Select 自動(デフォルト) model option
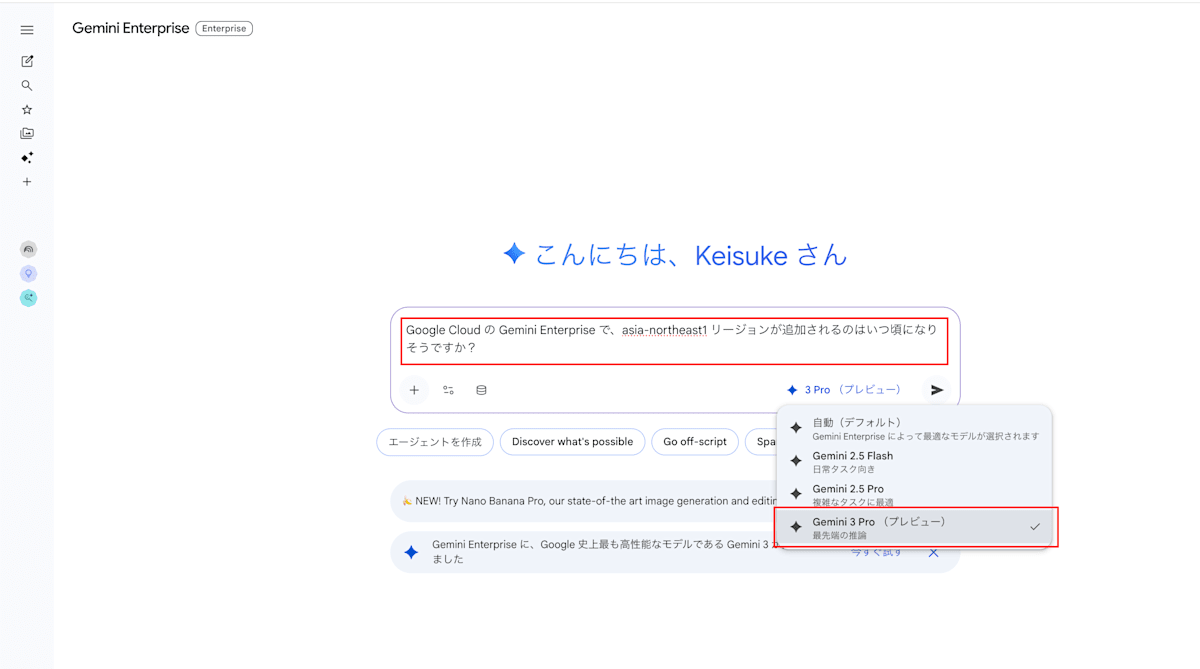 point(914,428)
